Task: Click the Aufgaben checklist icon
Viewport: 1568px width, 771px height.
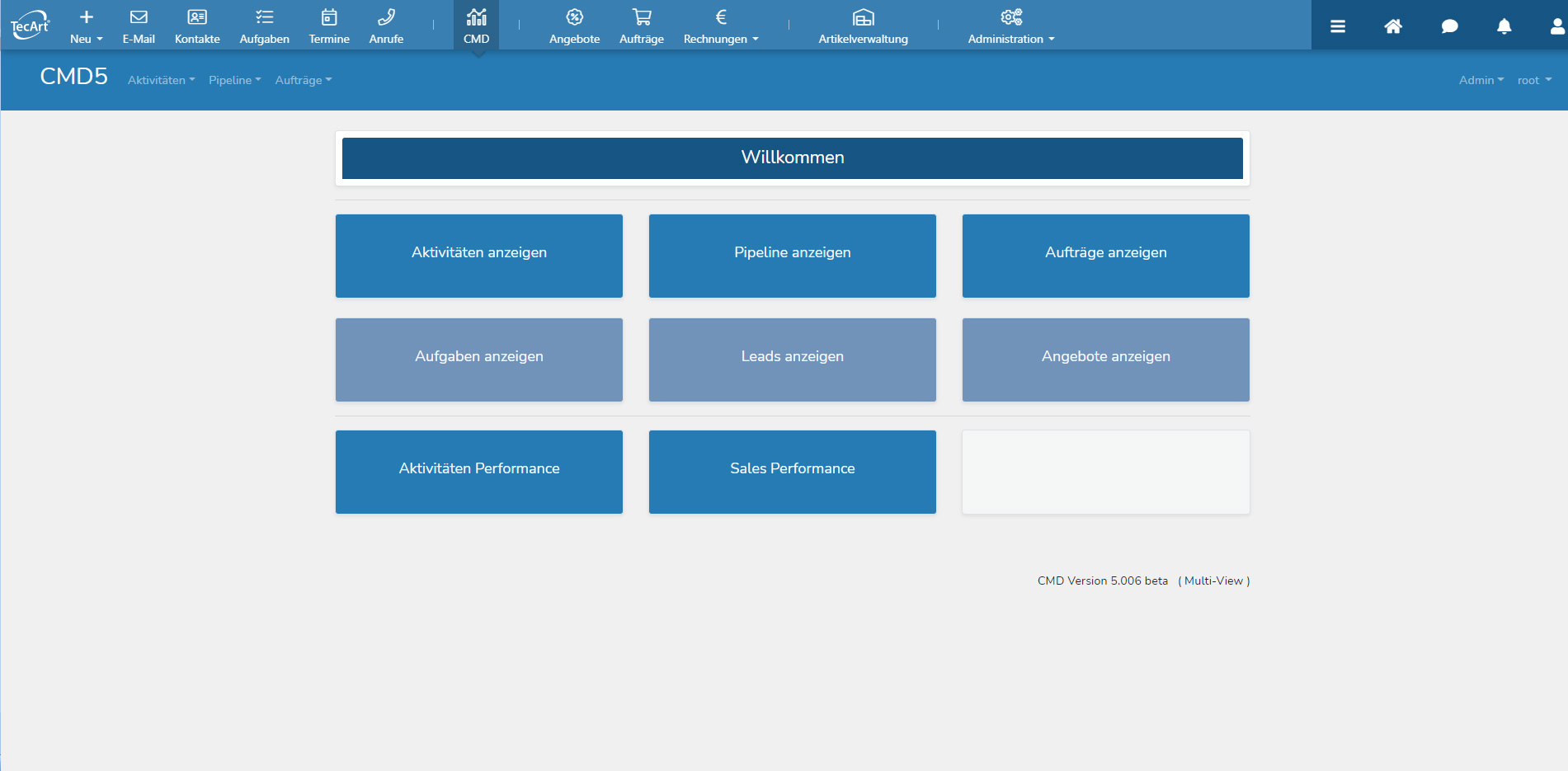Action: [x=264, y=17]
